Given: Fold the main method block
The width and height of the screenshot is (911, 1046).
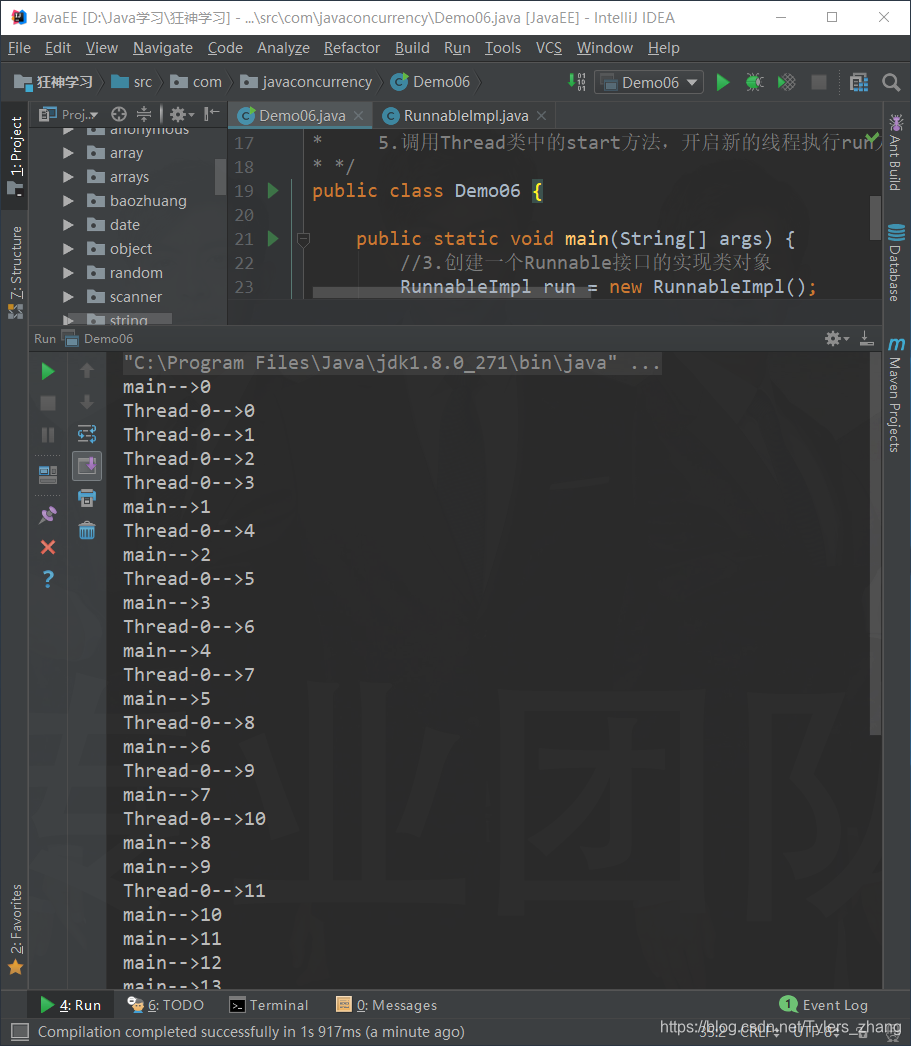Looking at the screenshot, I should [303, 239].
